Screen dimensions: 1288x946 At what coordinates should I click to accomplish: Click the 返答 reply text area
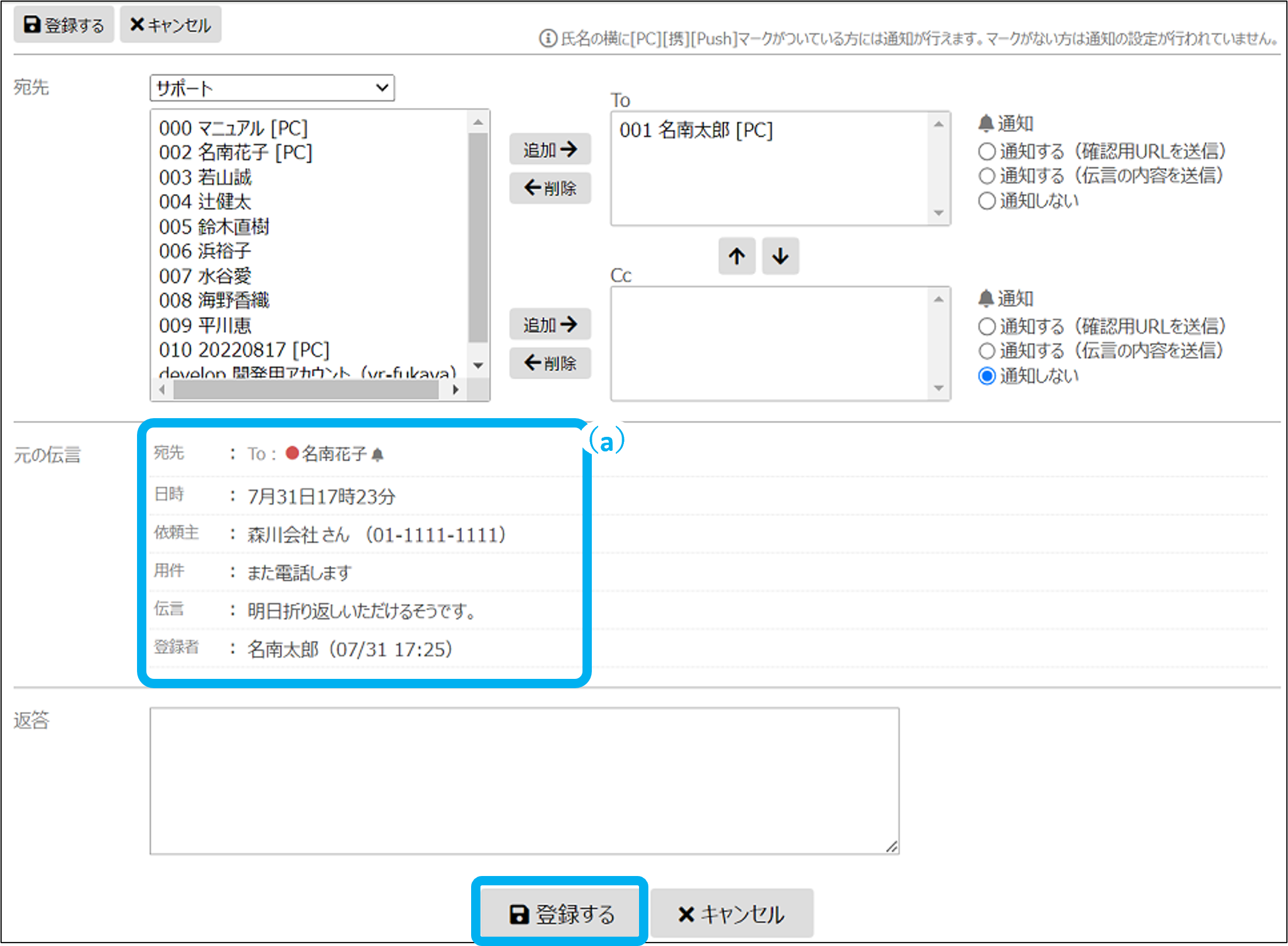[x=524, y=780]
